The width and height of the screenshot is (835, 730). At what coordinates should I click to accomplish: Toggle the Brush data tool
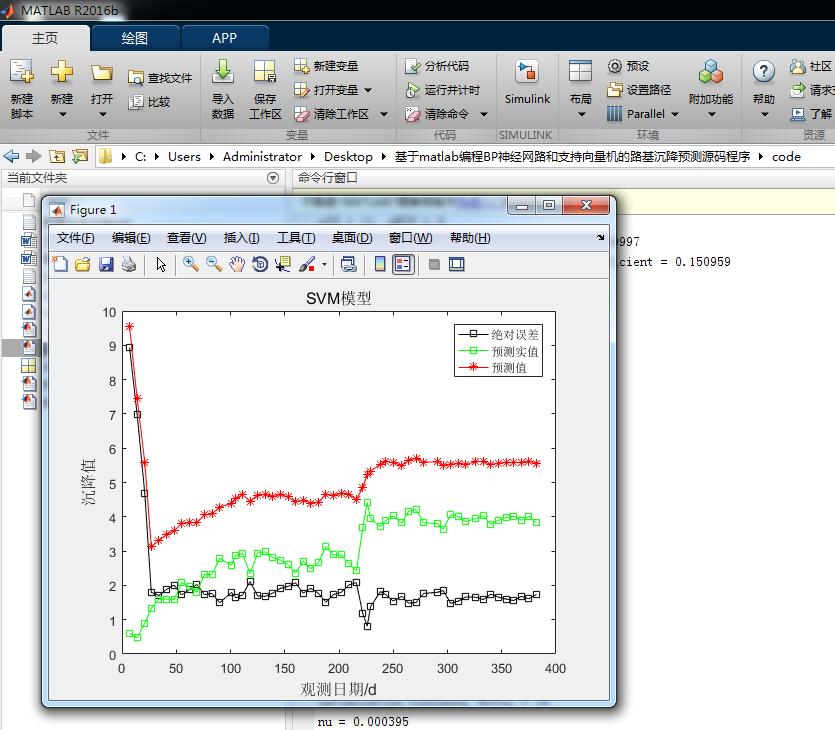(307, 264)
